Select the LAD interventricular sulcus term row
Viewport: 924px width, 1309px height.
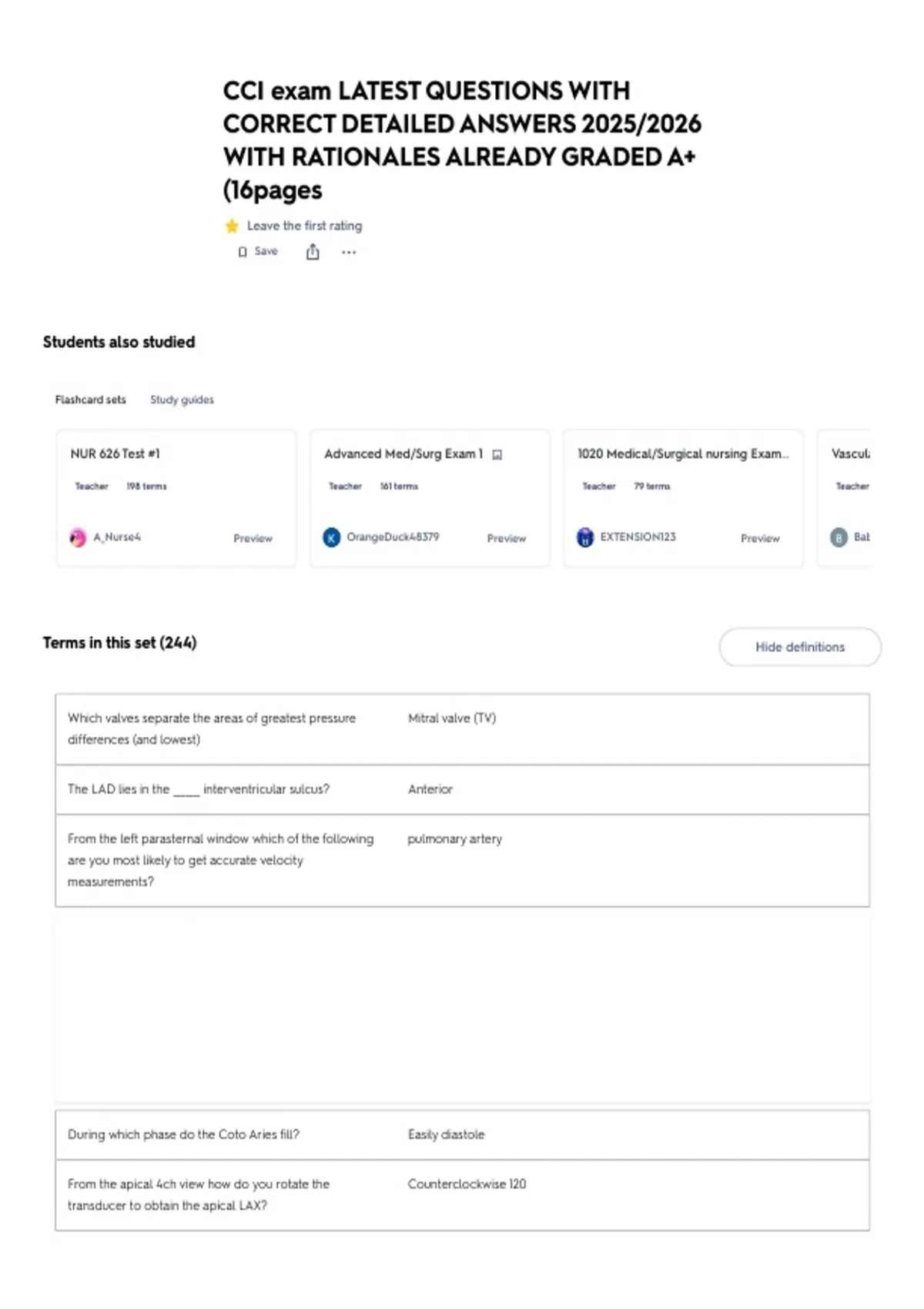click(462, 789)
